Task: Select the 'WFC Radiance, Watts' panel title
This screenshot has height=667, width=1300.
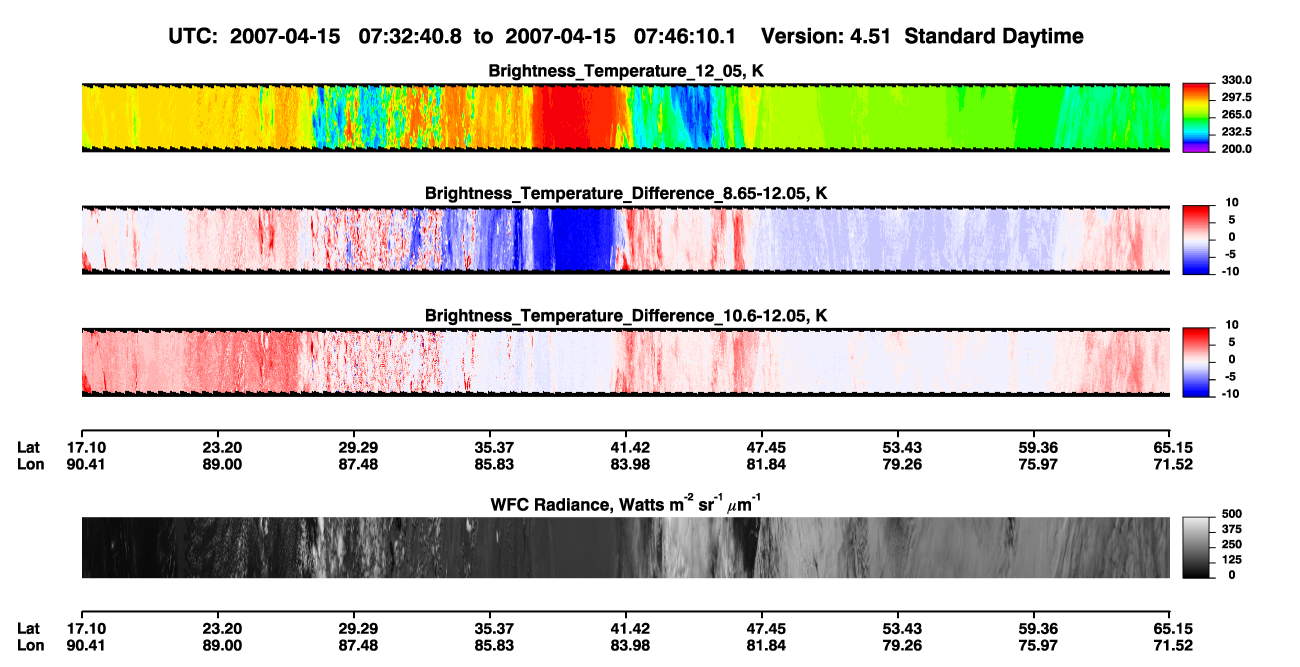Action: coord(625,505)
